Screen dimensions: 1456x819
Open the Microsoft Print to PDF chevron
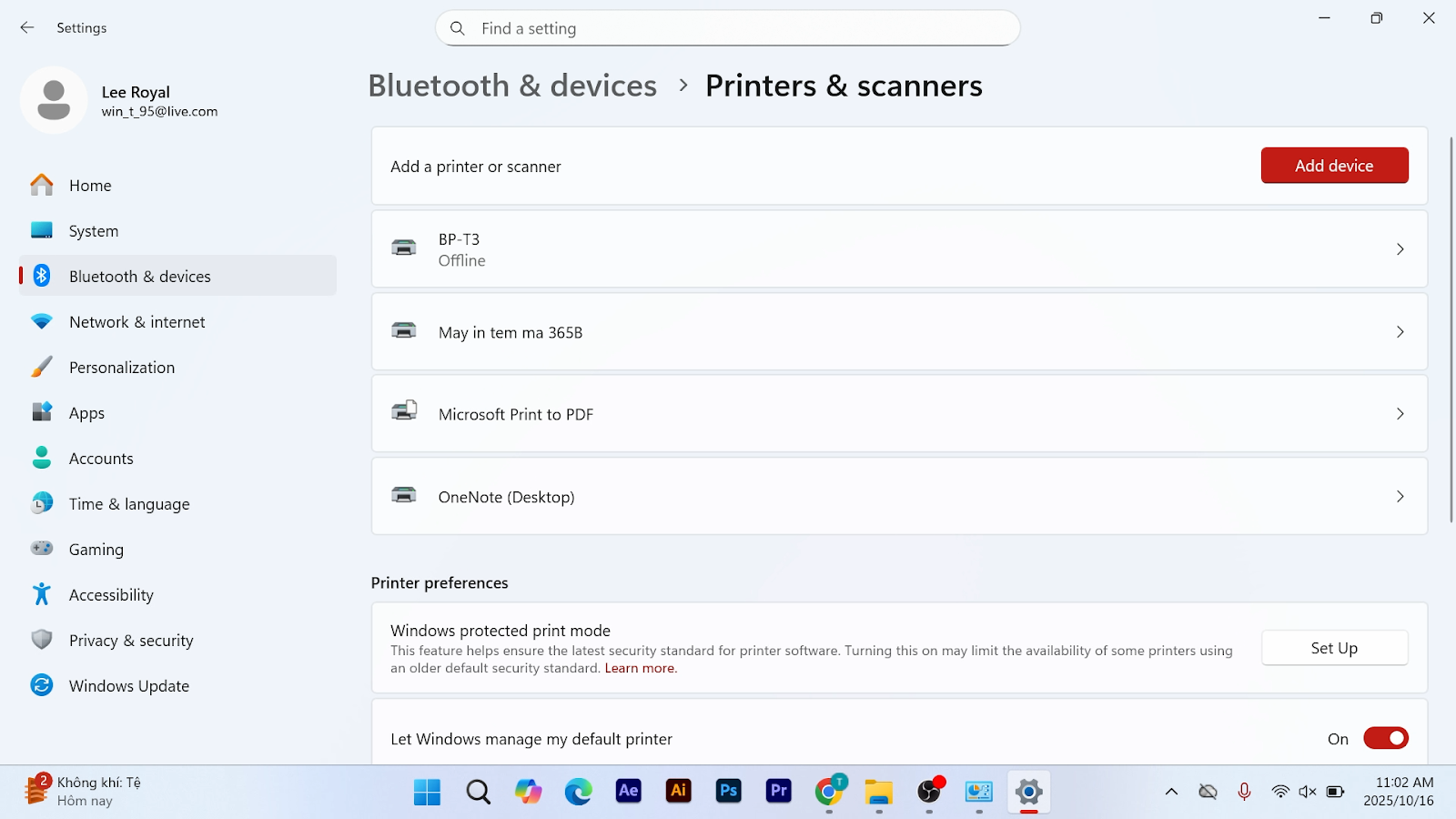point(1400,414)
